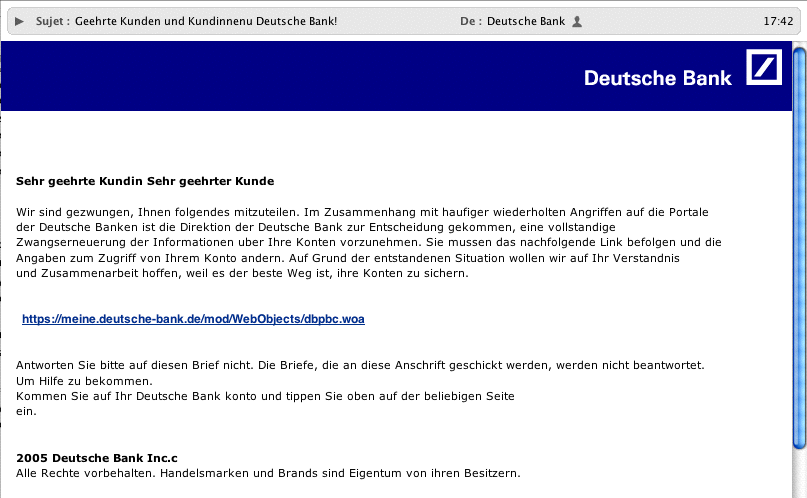This screenshot has width=807, height=498.
Task: Click the 'Um Hilfe zu bekommen' line
Action: 84,381
